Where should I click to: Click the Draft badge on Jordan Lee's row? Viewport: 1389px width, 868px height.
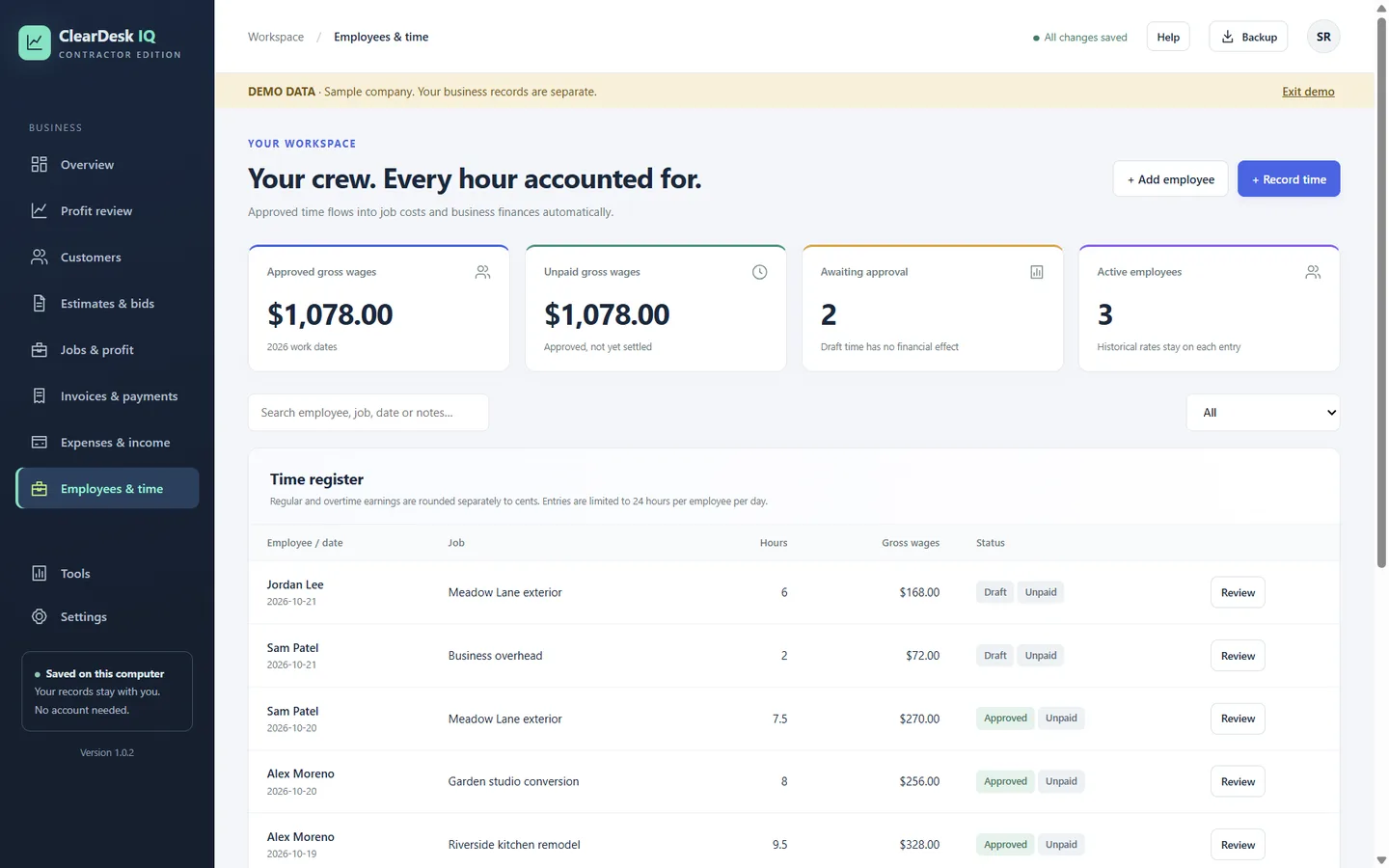point(994,592)
